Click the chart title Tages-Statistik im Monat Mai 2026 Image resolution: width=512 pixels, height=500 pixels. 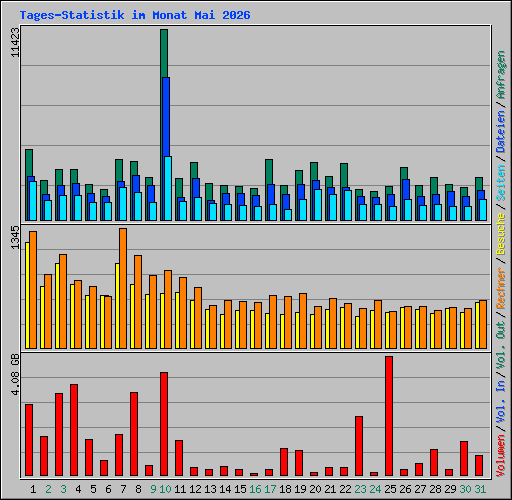point(135,15)
